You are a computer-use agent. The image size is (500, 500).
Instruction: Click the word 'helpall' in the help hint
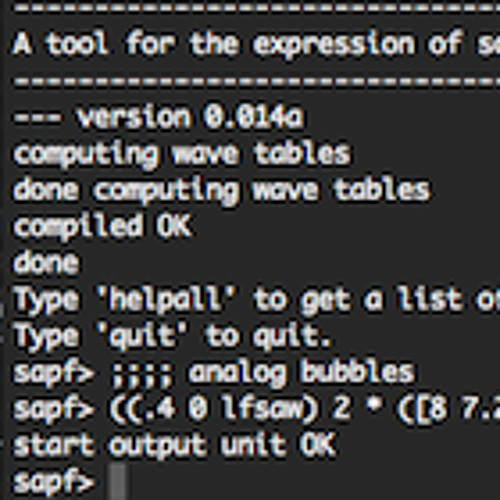[166, 299]
